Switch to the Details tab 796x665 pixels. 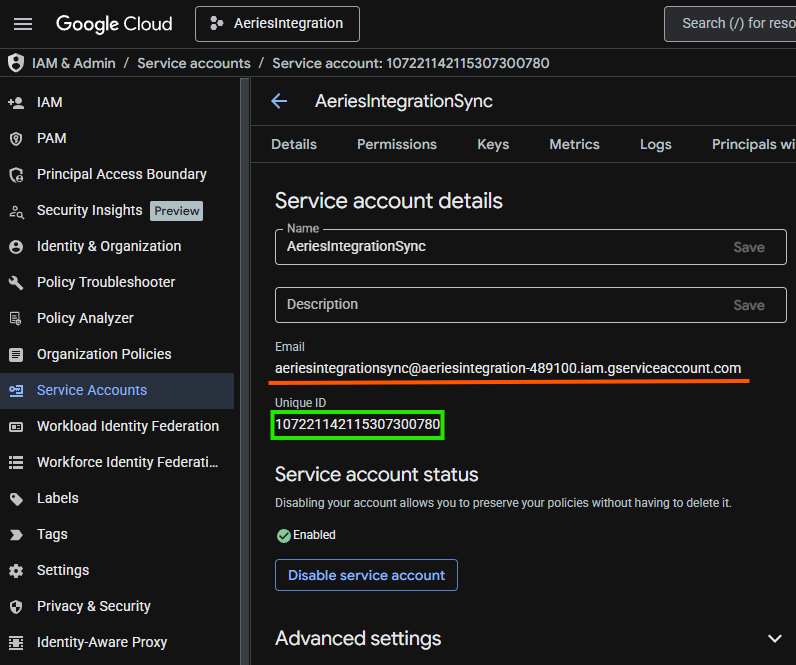tap(294, 145)
